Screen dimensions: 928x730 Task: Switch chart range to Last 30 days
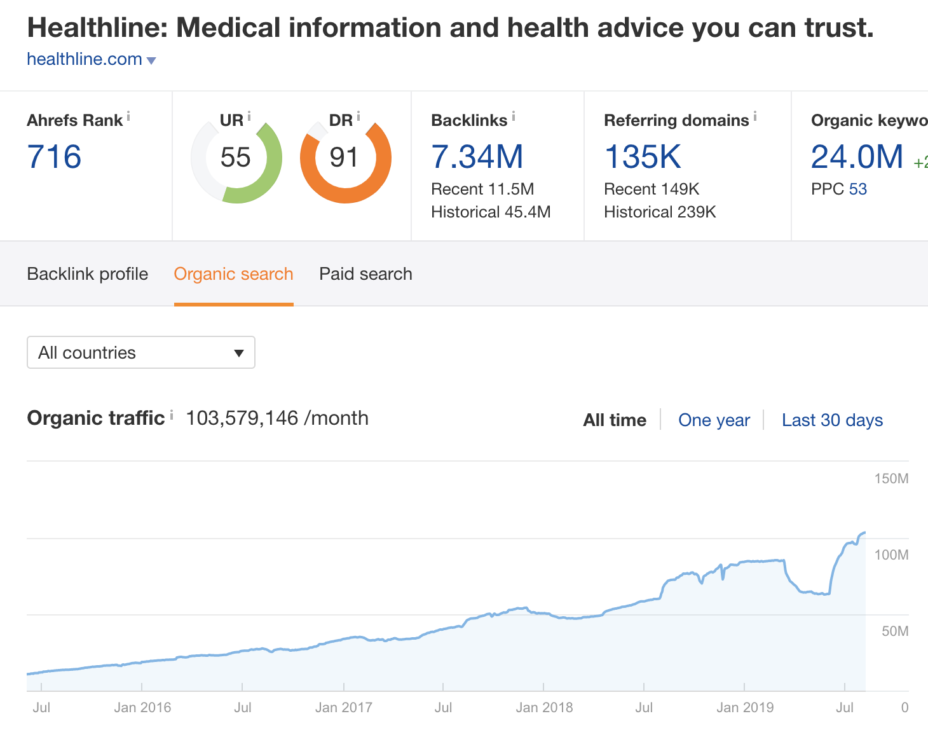(832, 420)
